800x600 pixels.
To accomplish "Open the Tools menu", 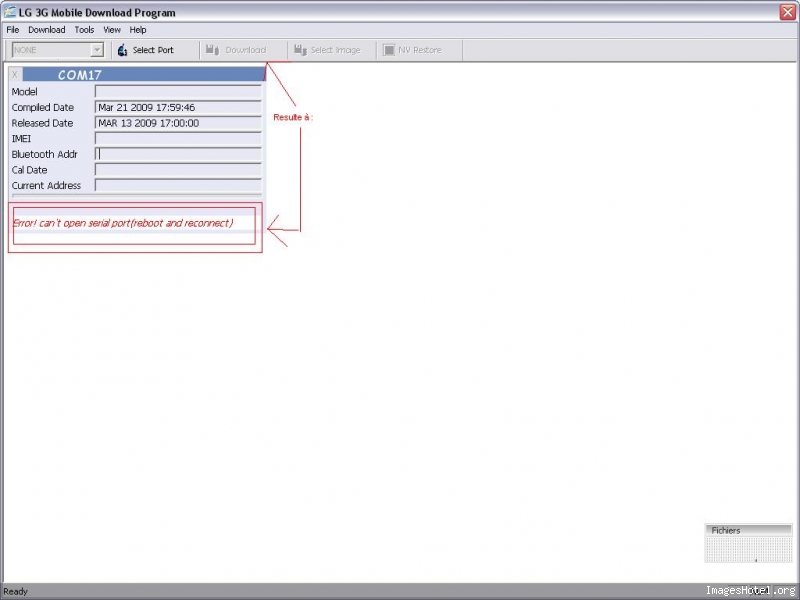I will pyautogui.click(x=84, y=30).
